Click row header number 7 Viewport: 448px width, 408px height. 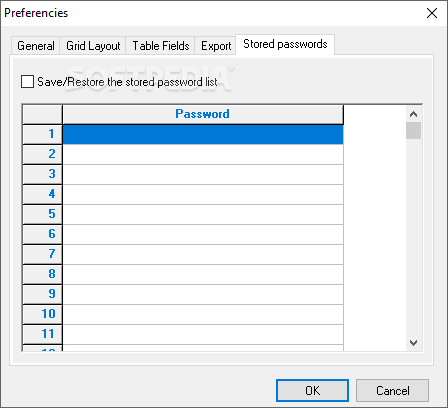pyautogui.click(x=42, y=254)
